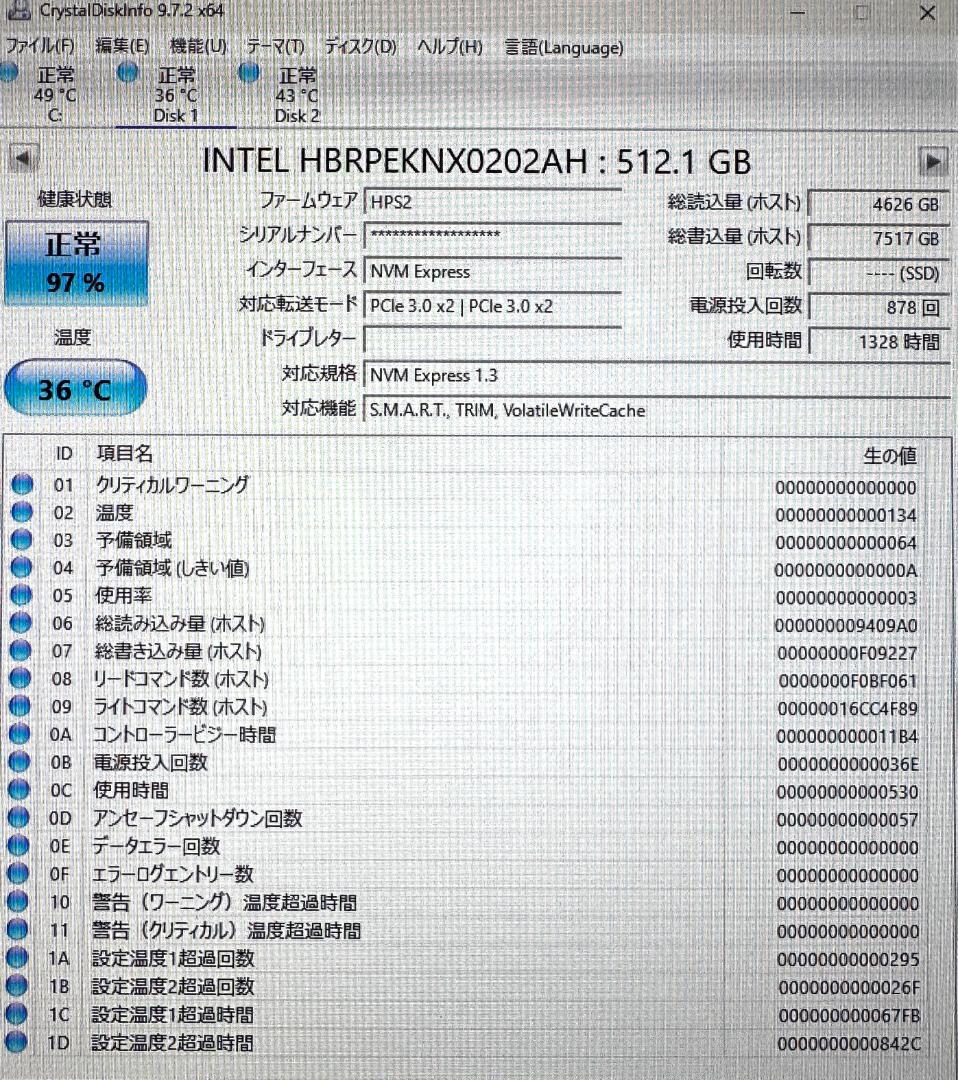Click the masked serial number field
Screen dimensions: 958x1080
click(492, 236)
